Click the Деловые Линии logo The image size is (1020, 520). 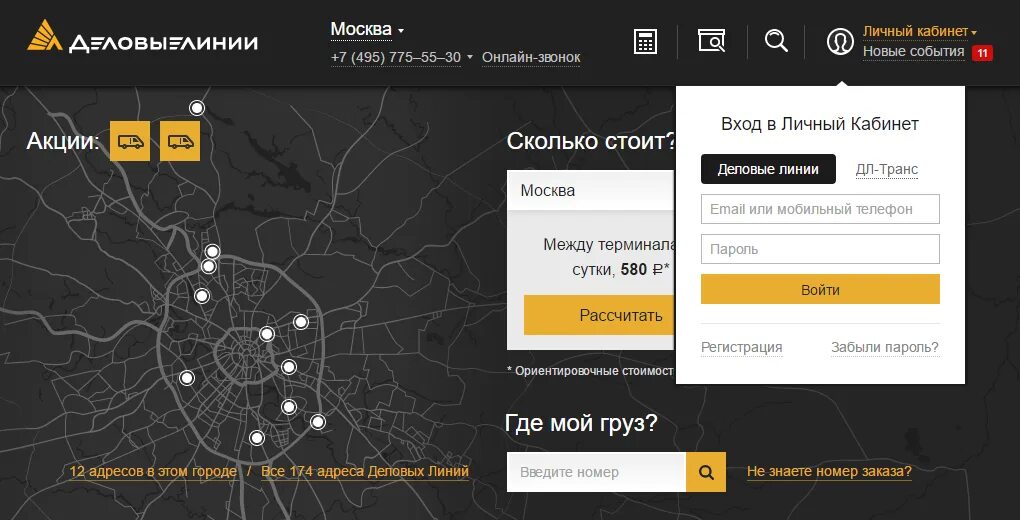142,36
